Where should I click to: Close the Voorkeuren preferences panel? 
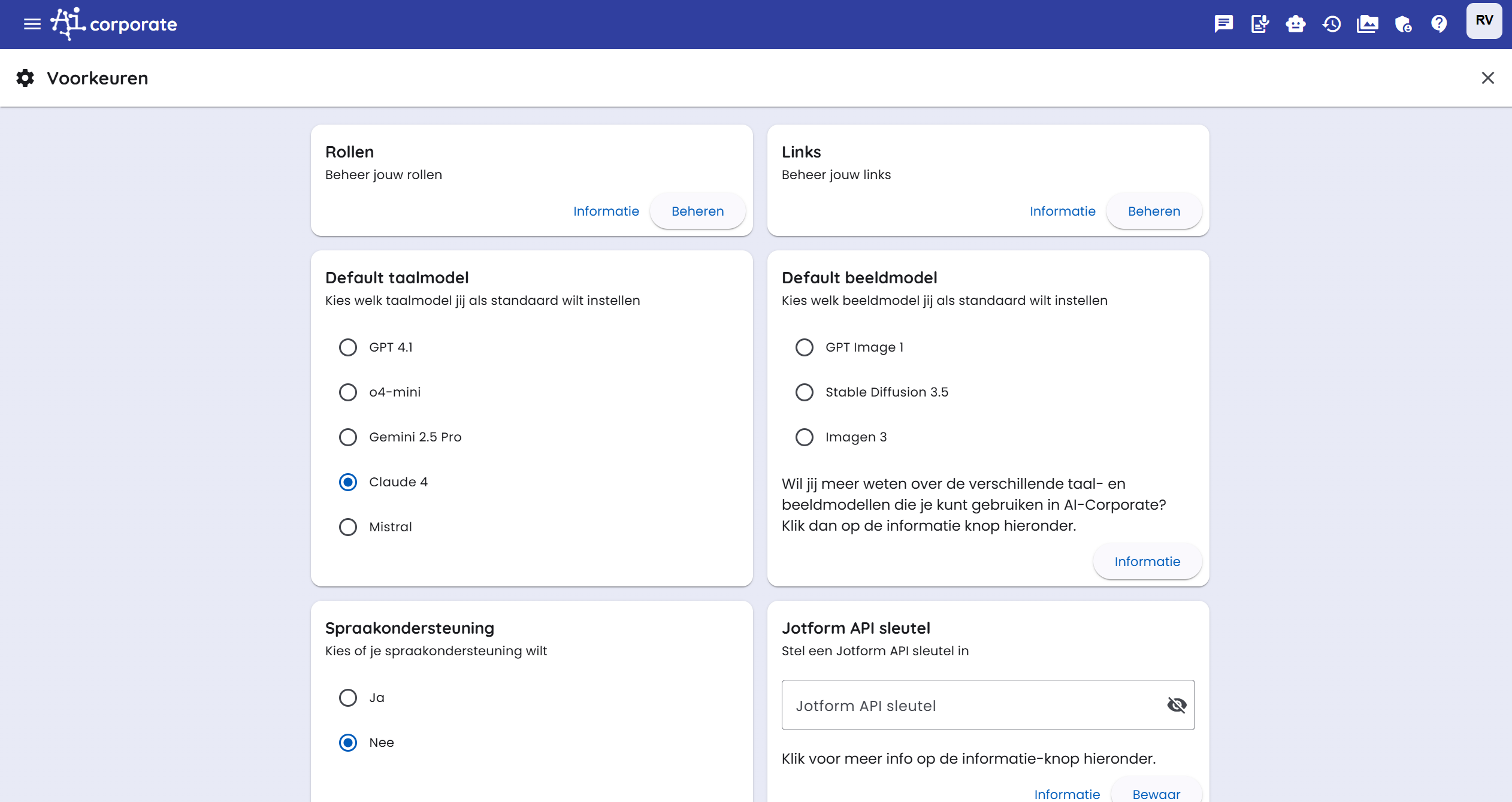1487,78
